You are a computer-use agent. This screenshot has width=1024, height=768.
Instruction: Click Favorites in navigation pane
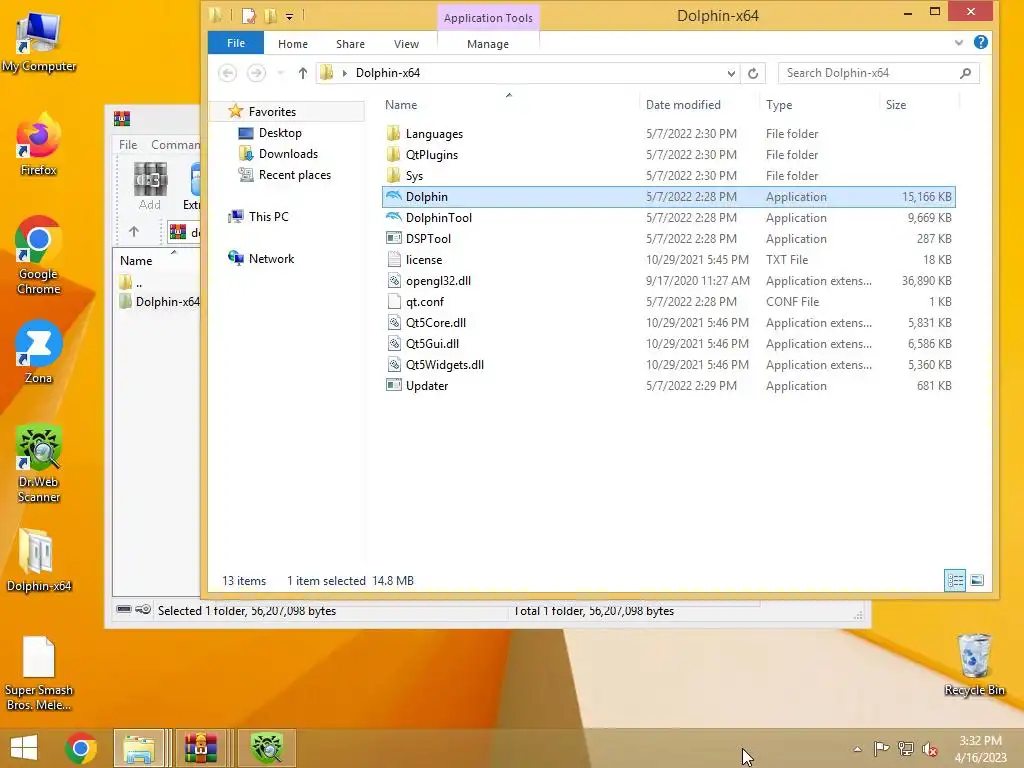(272, 112)
